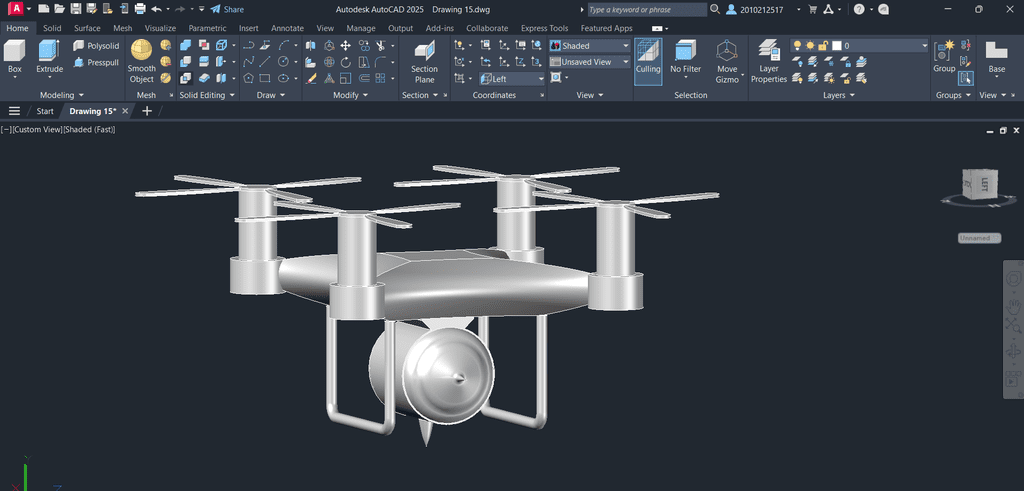Click the Plot printer icon
The height and width of the screenshot is (491, 1024).
(140, 9)
